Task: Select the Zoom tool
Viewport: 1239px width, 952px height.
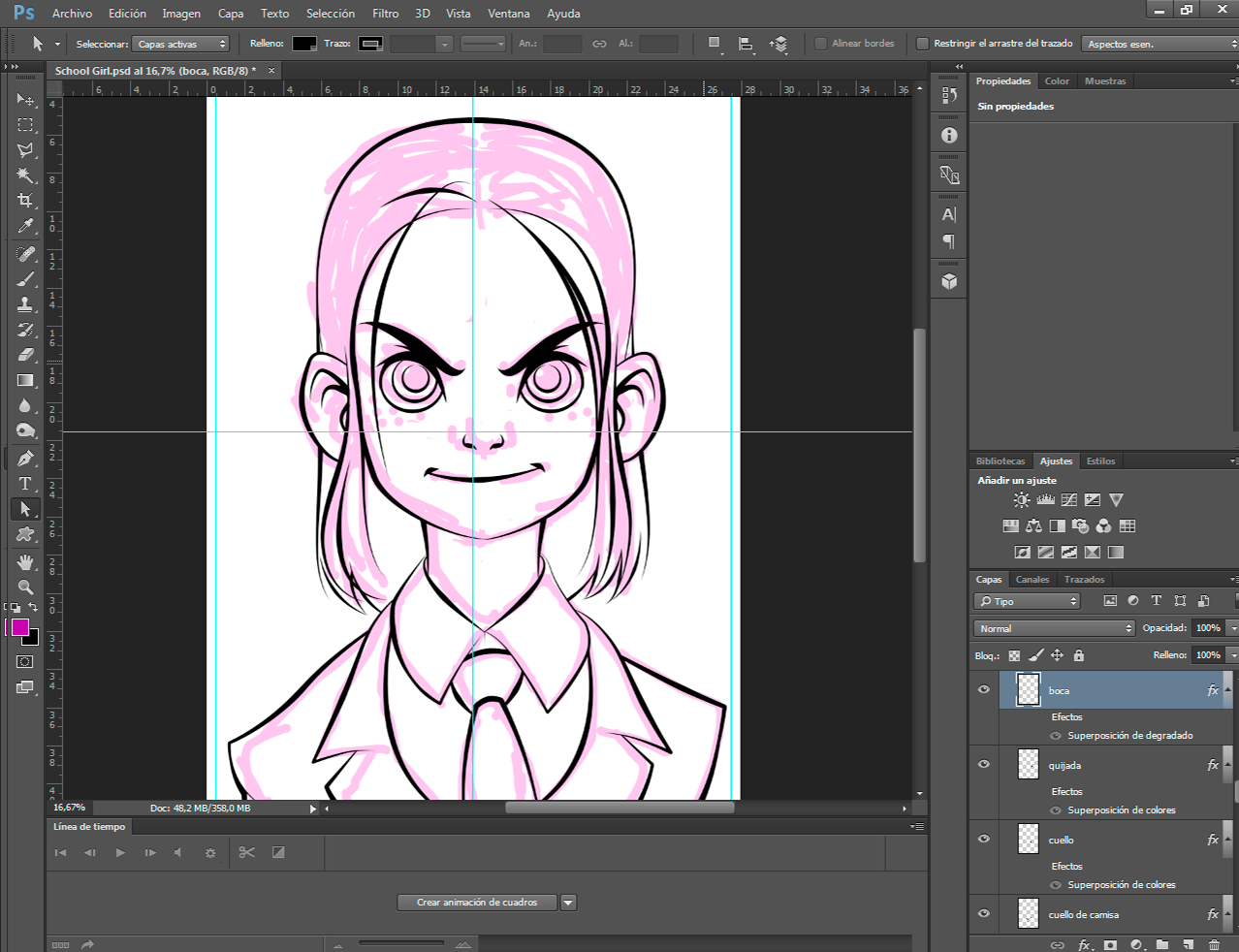Action: [x=25, y=587]
